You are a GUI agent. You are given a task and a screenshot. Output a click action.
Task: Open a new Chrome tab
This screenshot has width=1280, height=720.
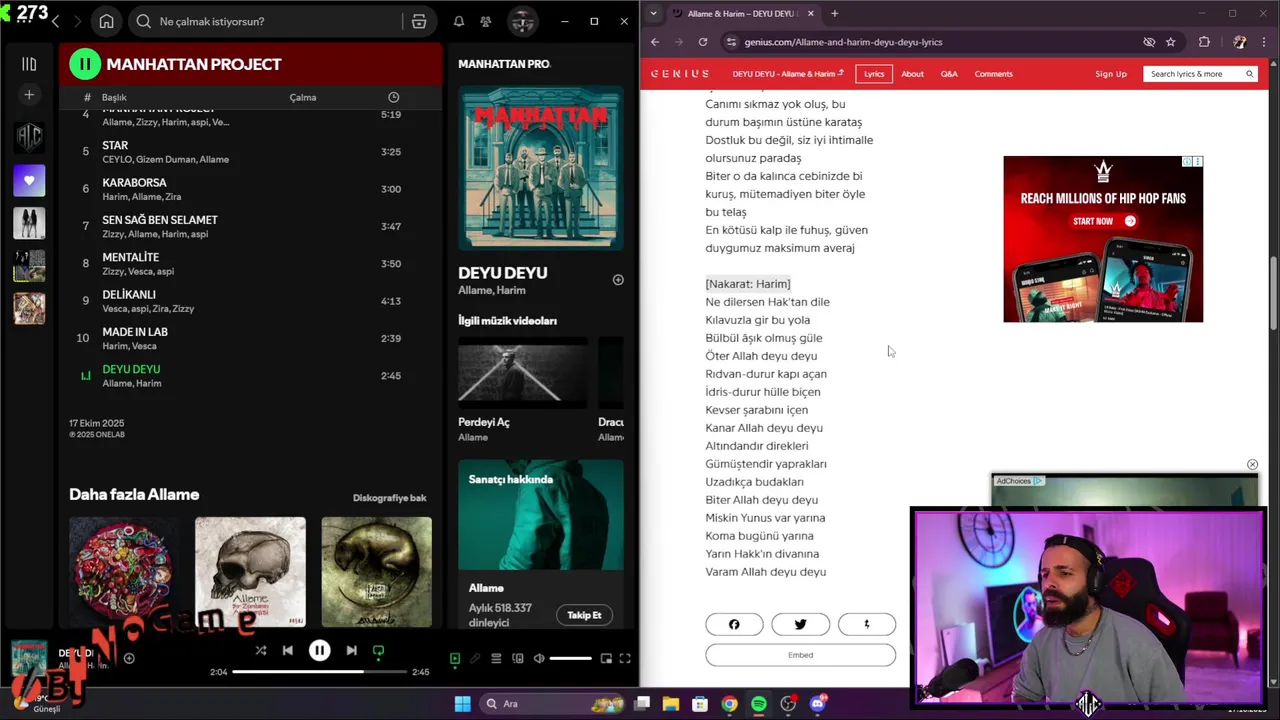pos(834,13)
